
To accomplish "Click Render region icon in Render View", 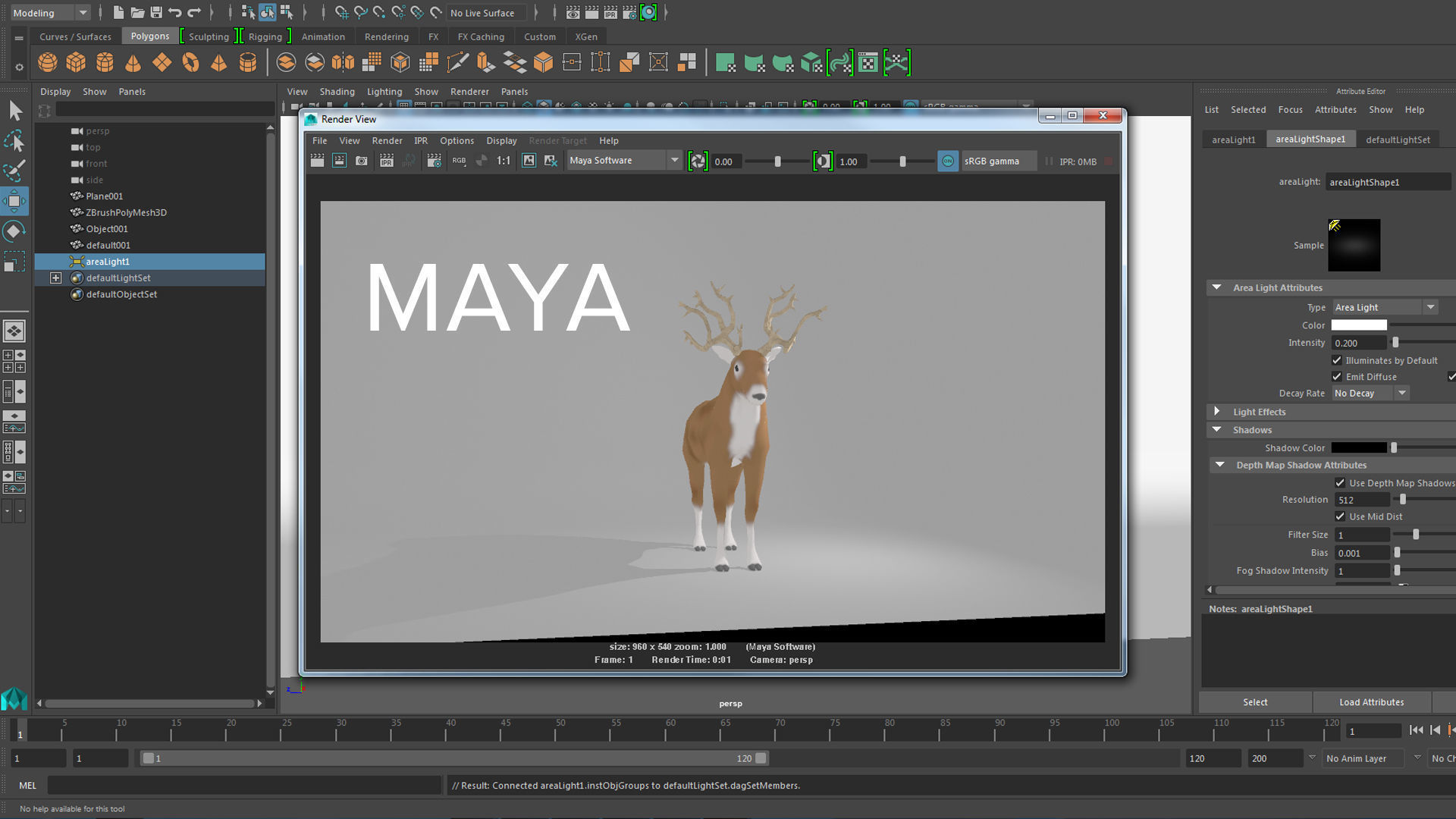I will (339, 161).
